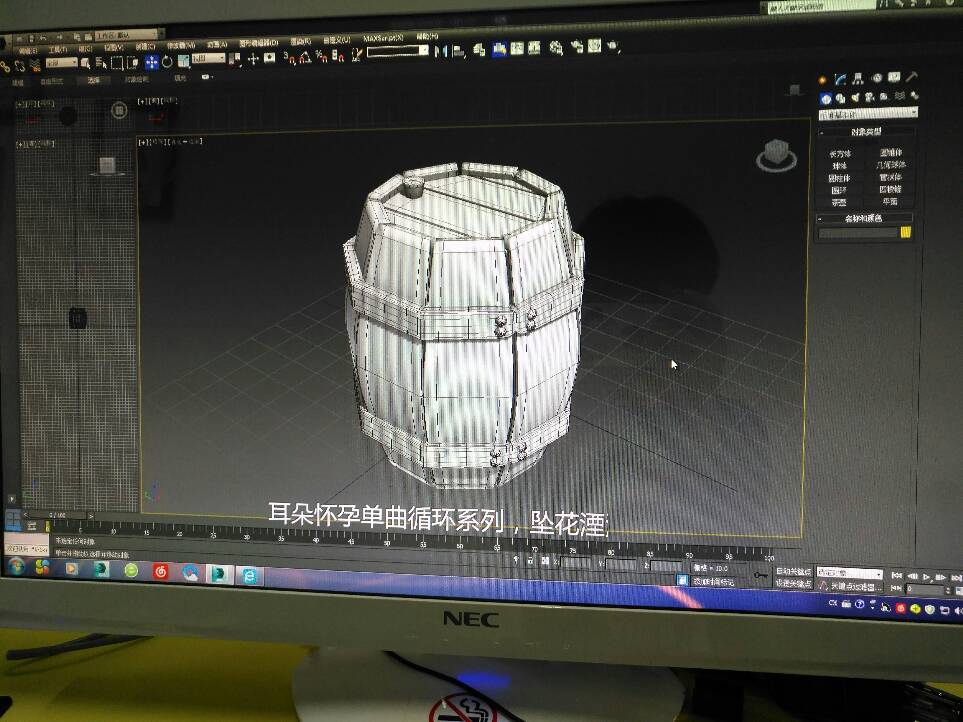
Task: Open the 工具(T) menu
Action: (58, 49)
